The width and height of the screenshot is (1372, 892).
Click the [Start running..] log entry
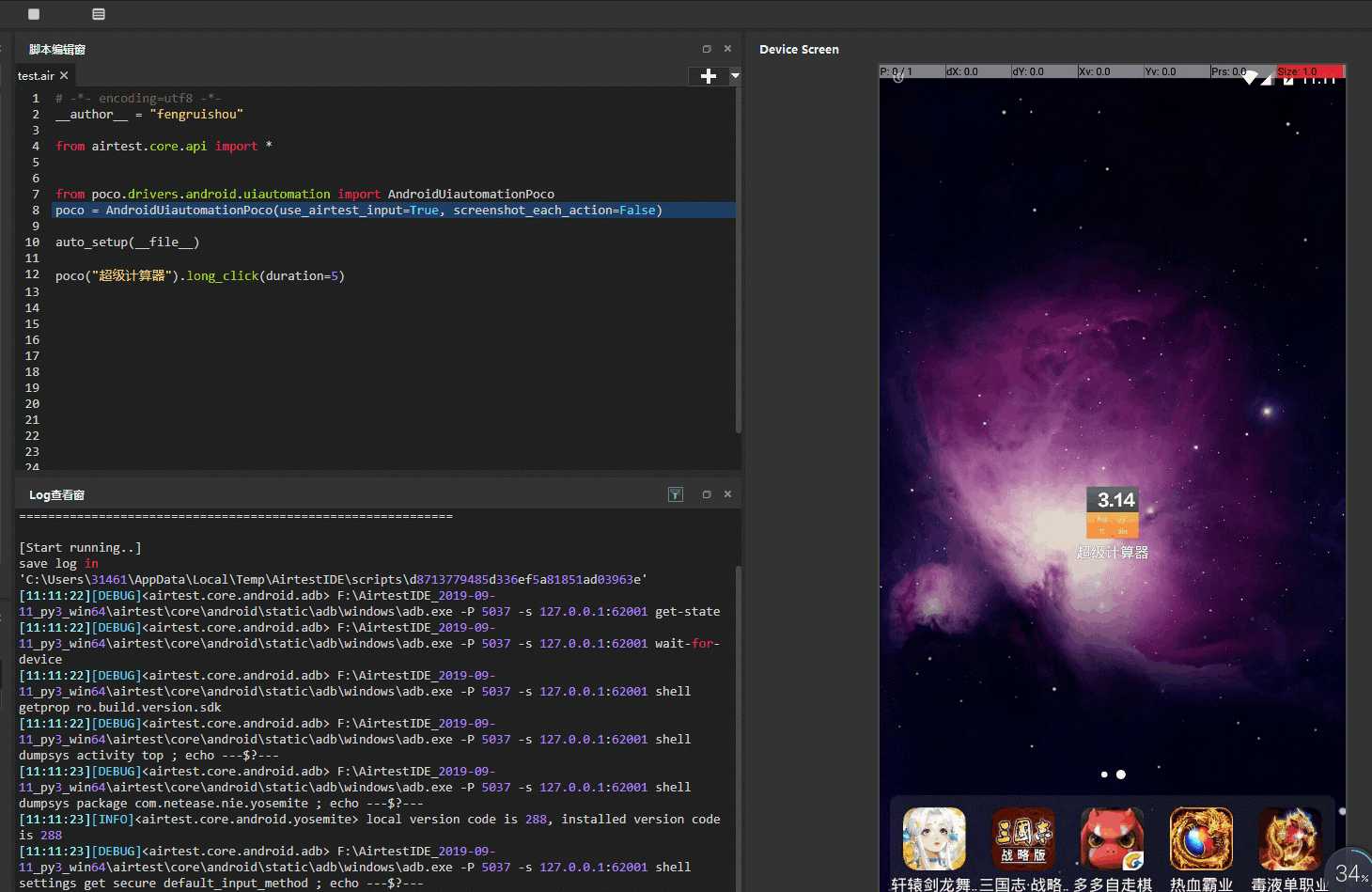point(80,548)
